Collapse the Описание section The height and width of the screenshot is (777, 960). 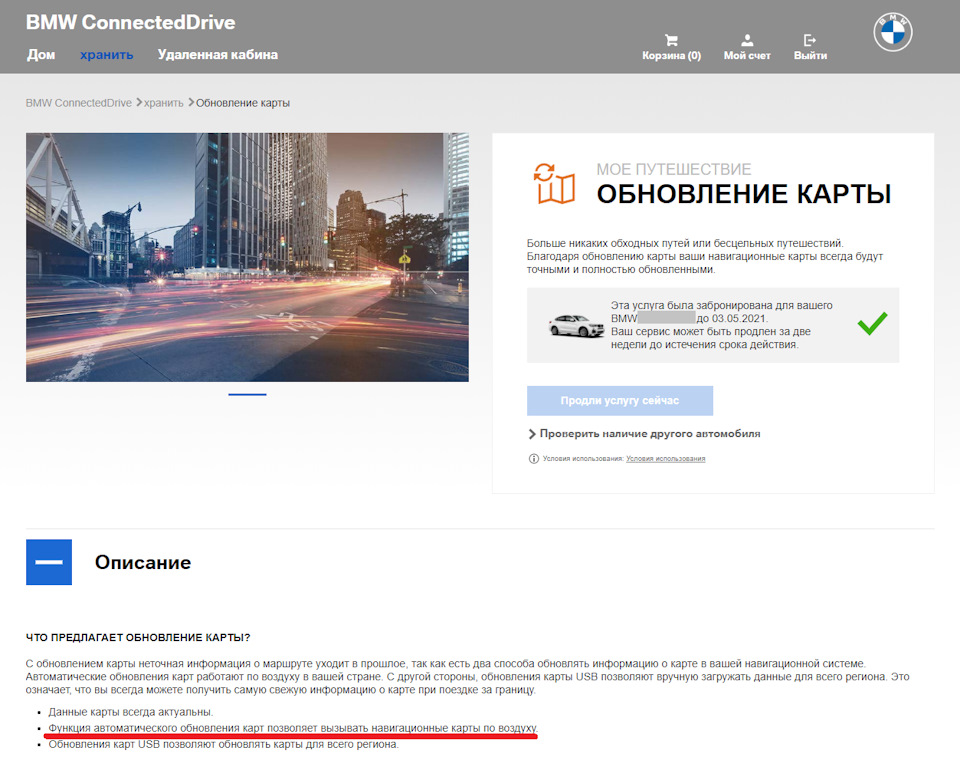click(x=49, y=562)
